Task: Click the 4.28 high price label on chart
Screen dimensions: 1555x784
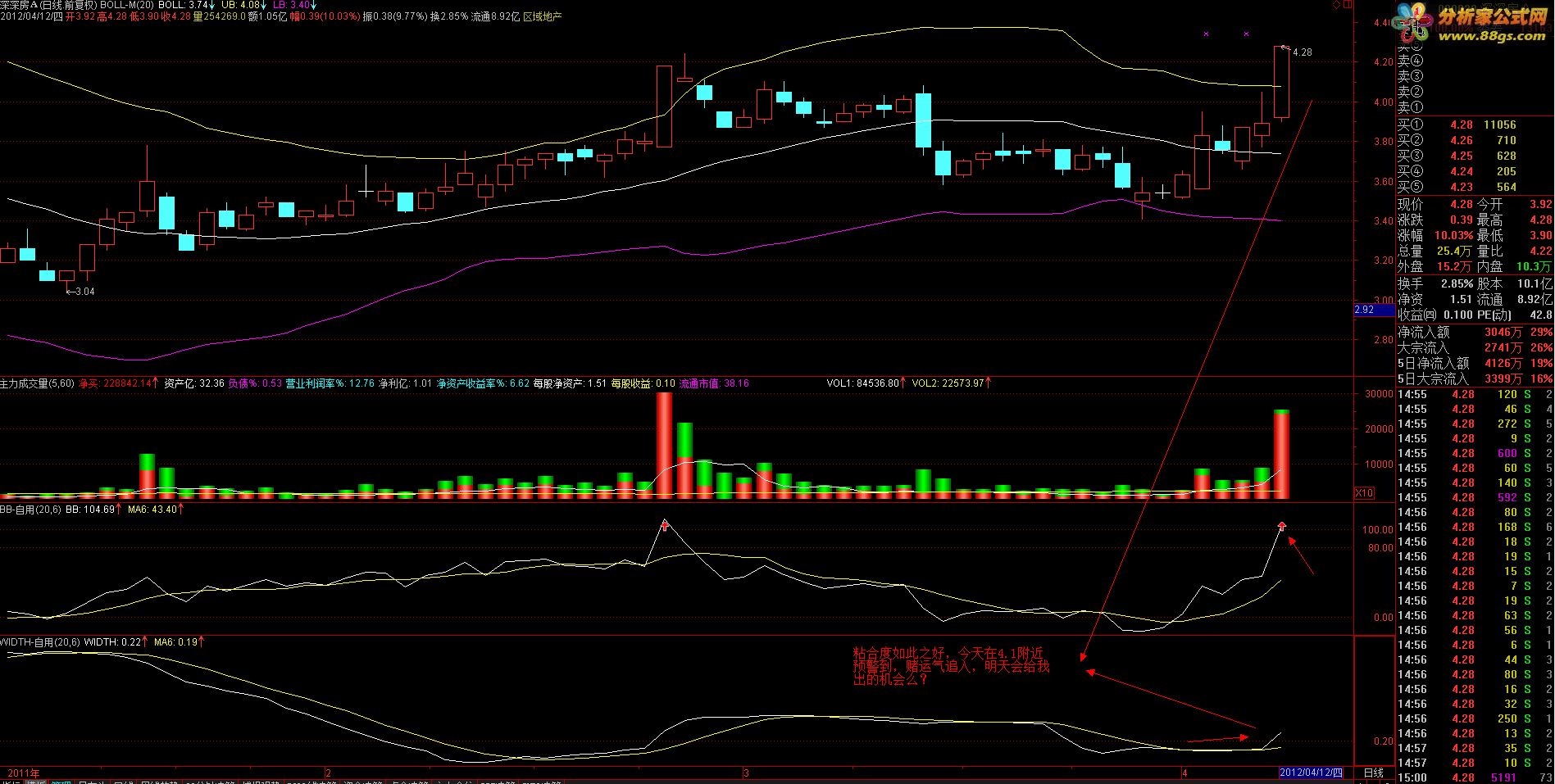Action: (1302, 52)
